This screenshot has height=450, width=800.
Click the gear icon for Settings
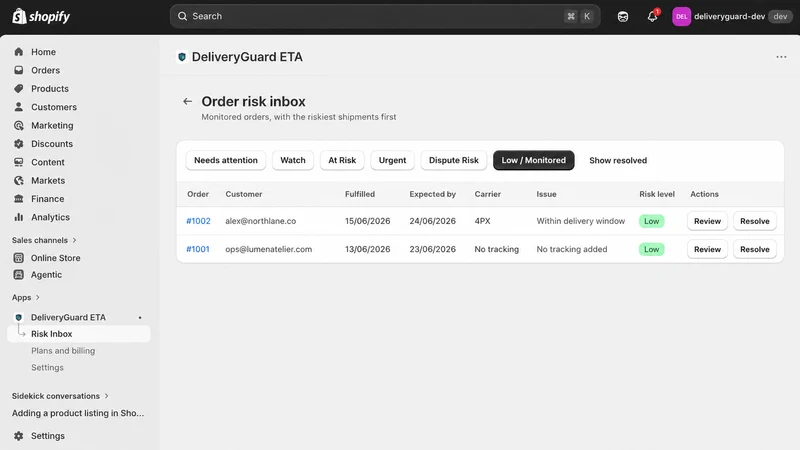(19, 436)
